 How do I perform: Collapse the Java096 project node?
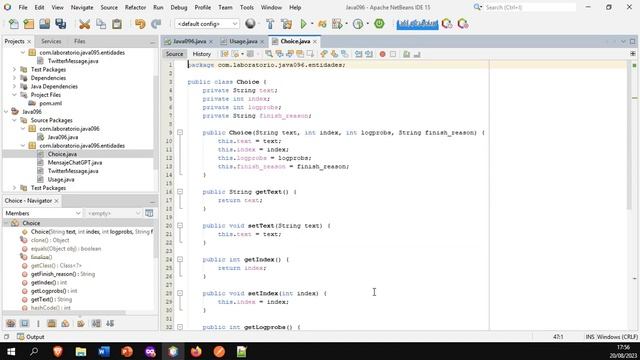6,112
